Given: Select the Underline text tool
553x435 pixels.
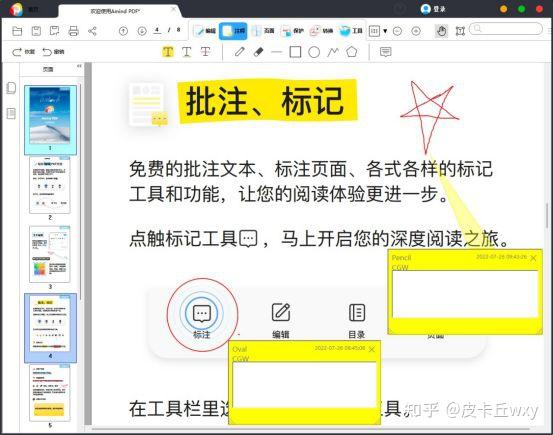Looking at the screenshot, I should tap(186, 52).
